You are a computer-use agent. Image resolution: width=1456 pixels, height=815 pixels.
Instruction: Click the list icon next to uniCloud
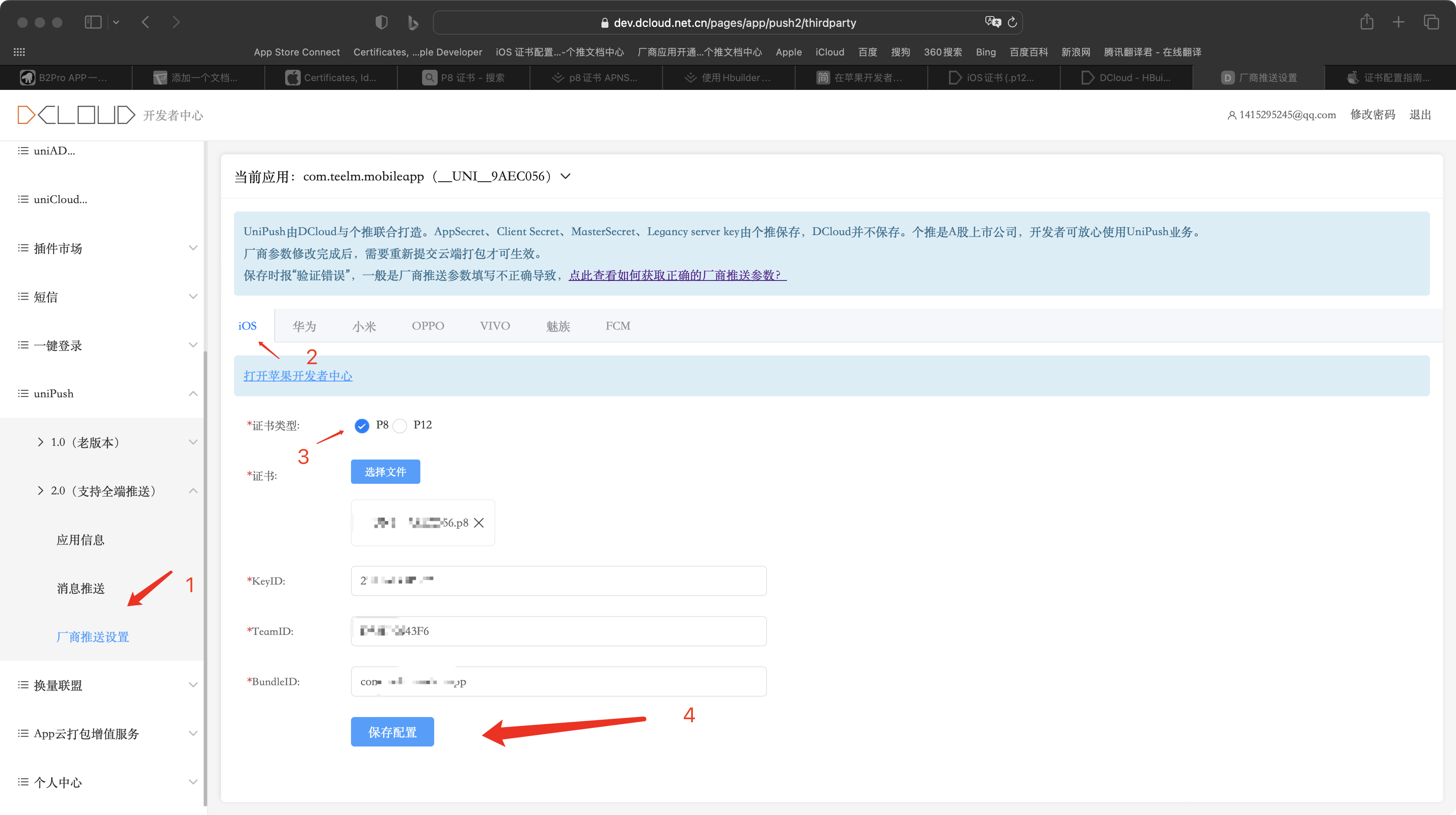23,199
